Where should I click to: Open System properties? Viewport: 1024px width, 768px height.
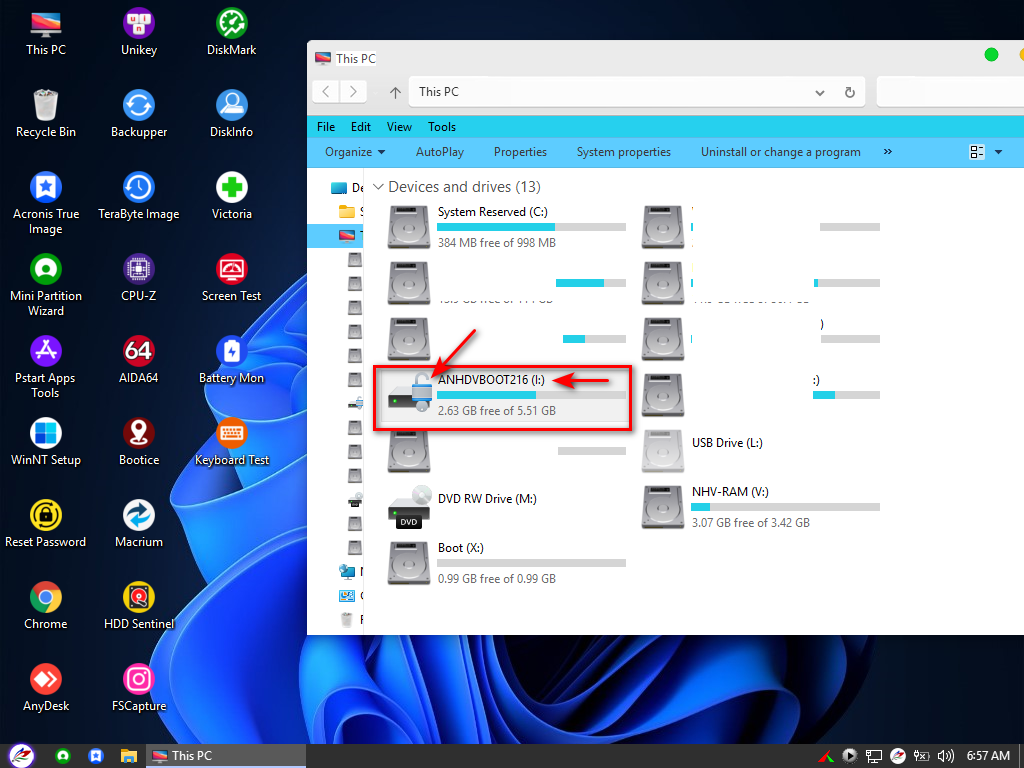pyautogui.click(x=624, y=152)
